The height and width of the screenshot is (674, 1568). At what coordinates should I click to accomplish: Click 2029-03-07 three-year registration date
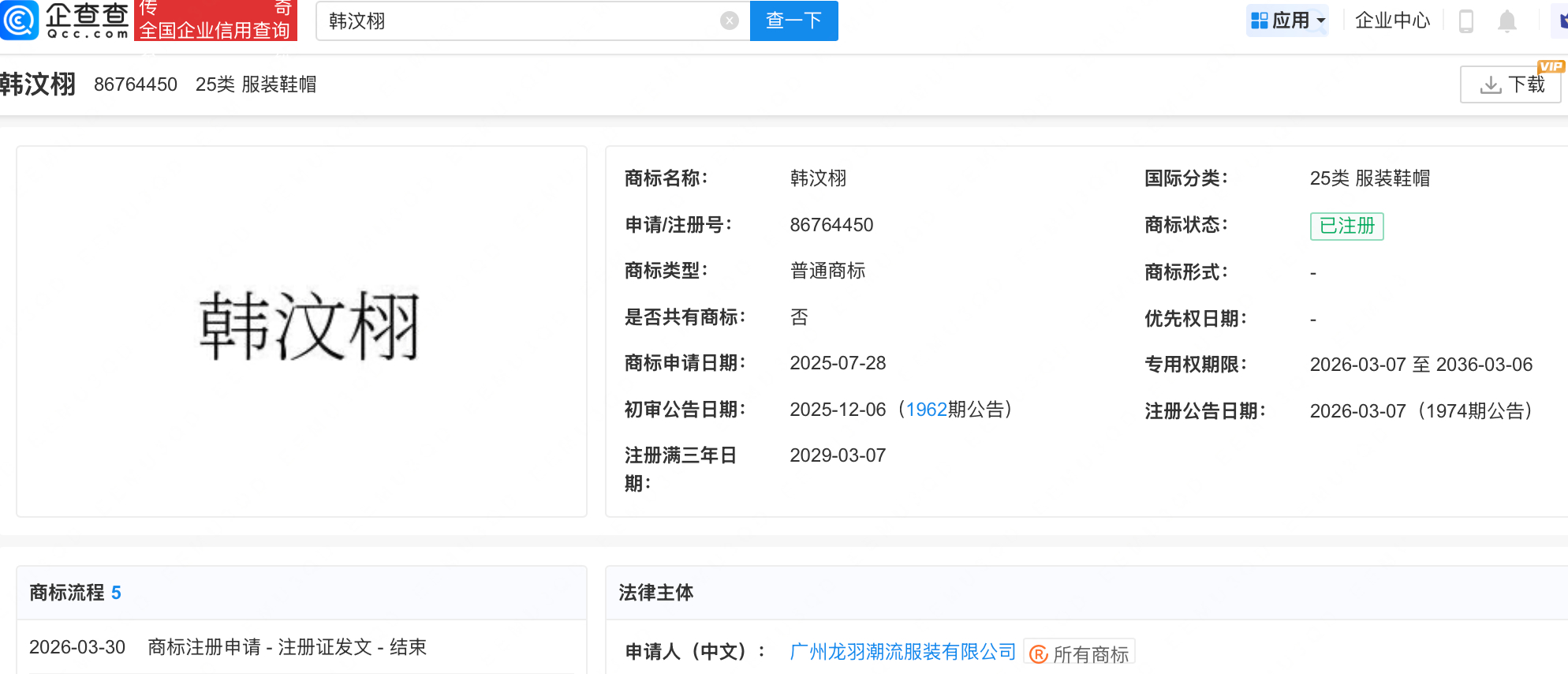838,455
